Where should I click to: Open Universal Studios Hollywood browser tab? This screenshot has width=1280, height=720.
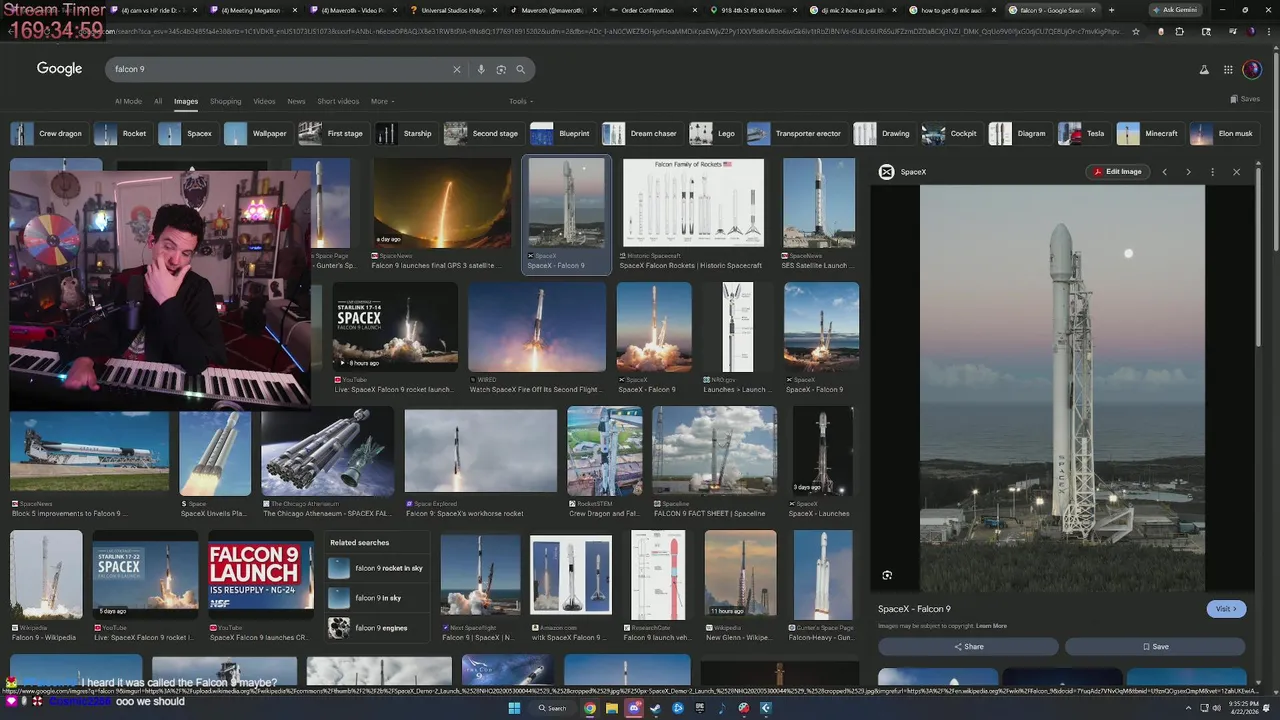450,10
